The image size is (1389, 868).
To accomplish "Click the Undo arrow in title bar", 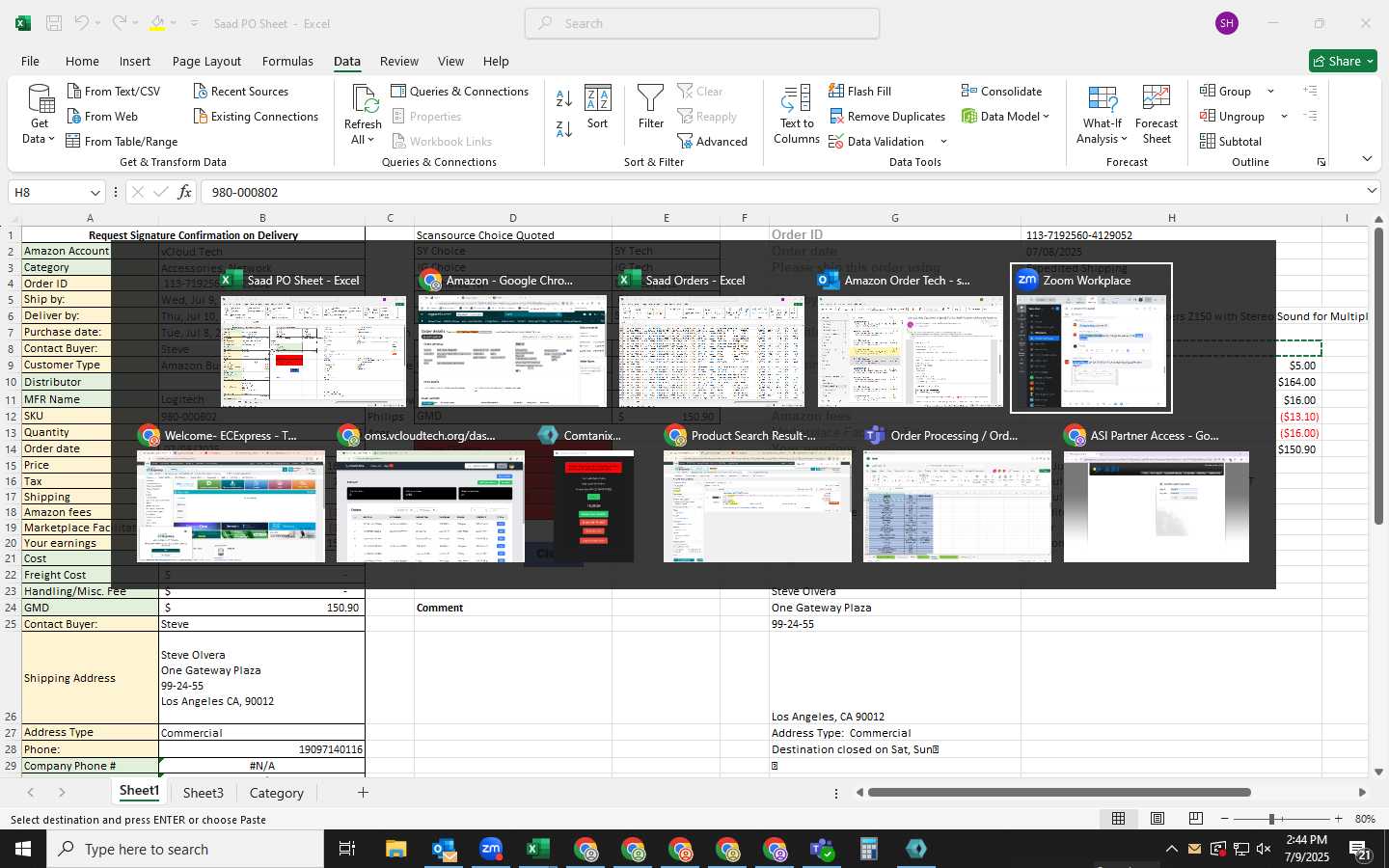I will click(x=82, y=23).
